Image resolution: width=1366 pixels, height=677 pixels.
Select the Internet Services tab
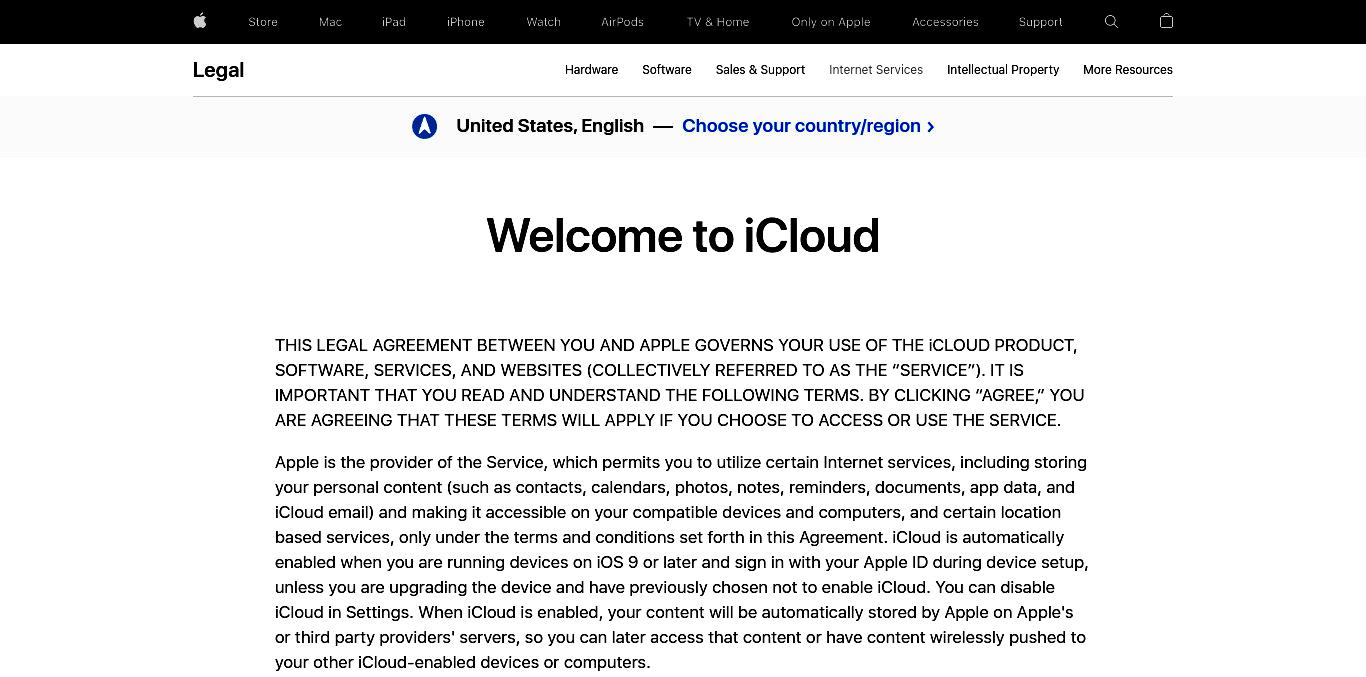pyautogui.click(x=876, y=70)
